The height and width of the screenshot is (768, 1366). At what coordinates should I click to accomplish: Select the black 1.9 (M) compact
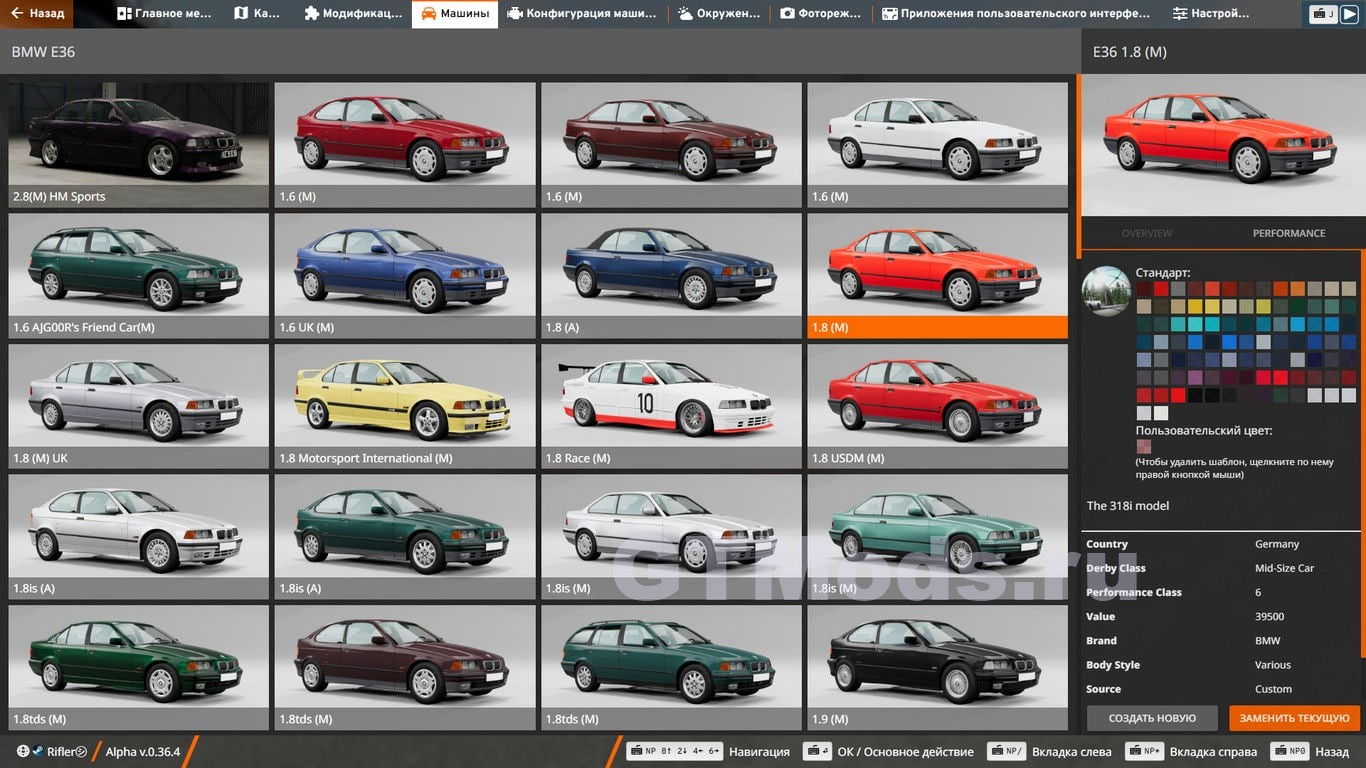937,667
